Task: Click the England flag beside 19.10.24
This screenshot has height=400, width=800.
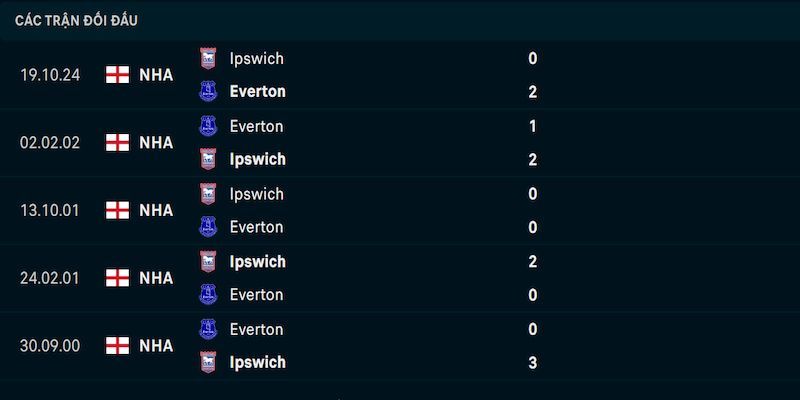Action: pyautogui.click(x=117, y=74)
